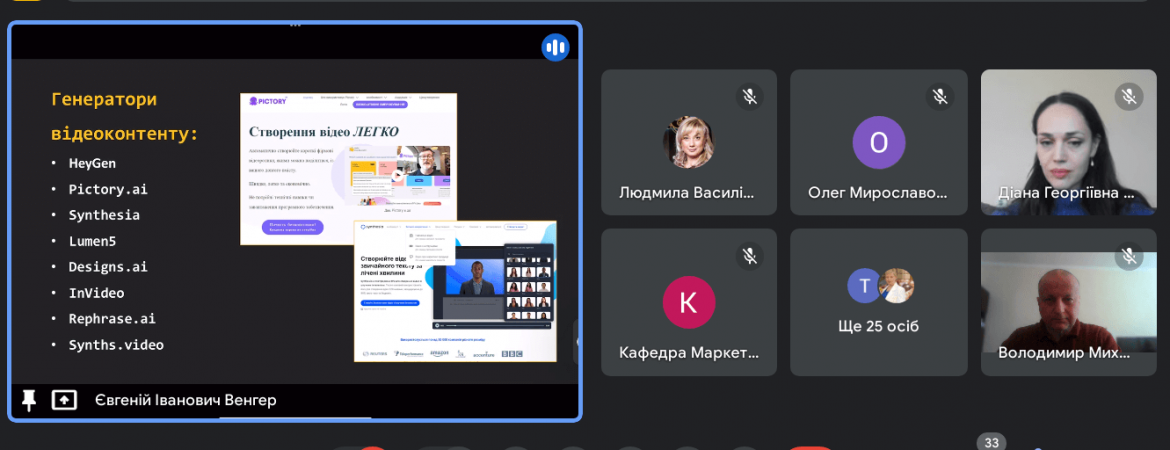Screen dimensions: 1170x450
Task: Click muted microphone icon on Діана's tile
Action: (1129, 96)
